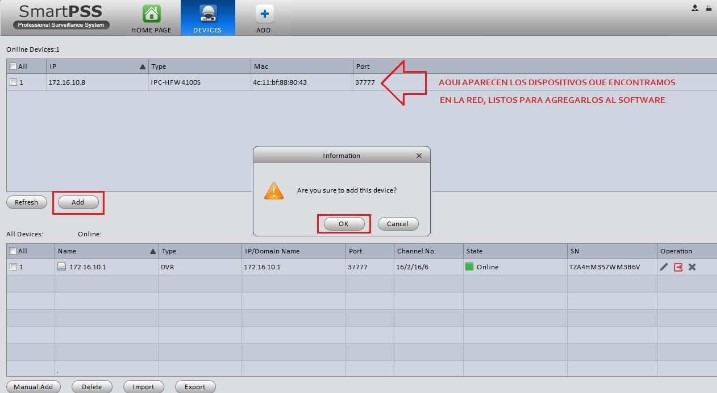The image size is (717, 393).
Task: Edit the DVR device with the pencil icon
Action: pos(663,267)
